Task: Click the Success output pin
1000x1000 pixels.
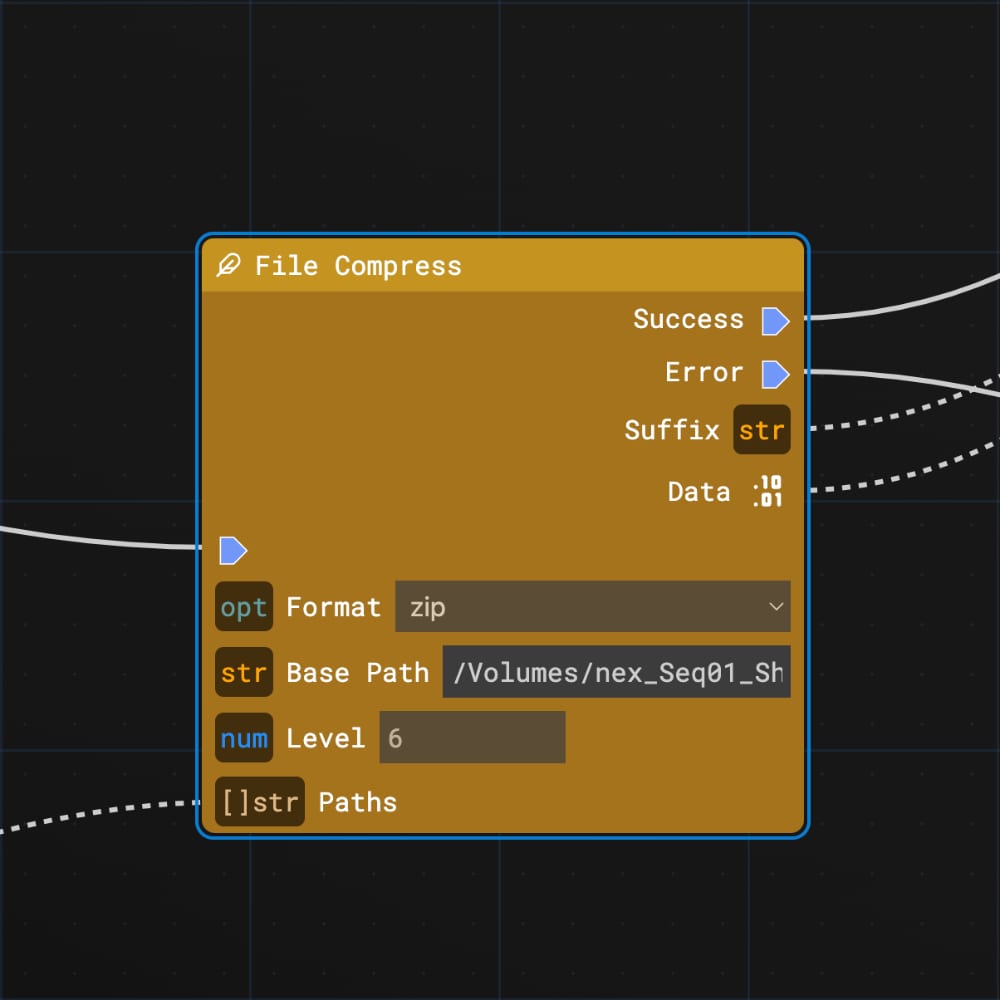Action: (x=775, y=320)
